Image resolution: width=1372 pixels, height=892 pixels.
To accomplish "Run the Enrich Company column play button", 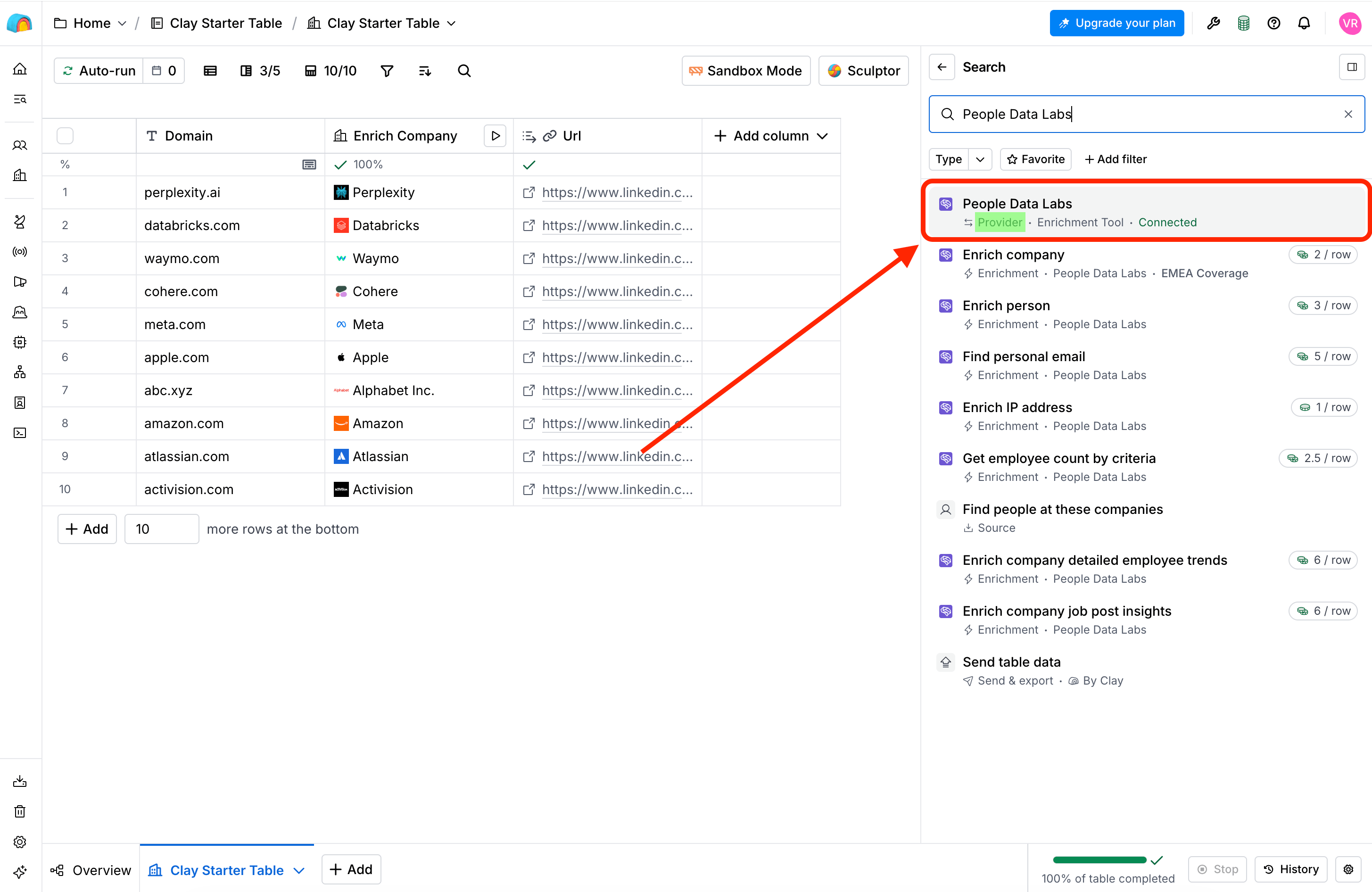I will pyautogui.click(x=495, y=135).
